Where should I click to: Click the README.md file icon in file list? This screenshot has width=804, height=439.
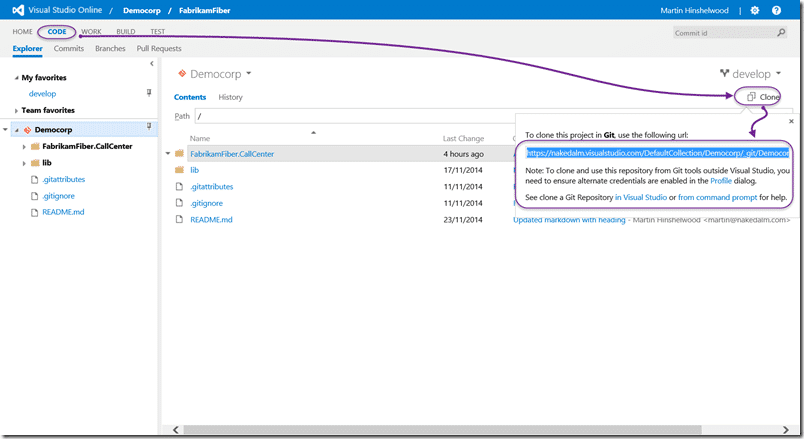(179, 219)
